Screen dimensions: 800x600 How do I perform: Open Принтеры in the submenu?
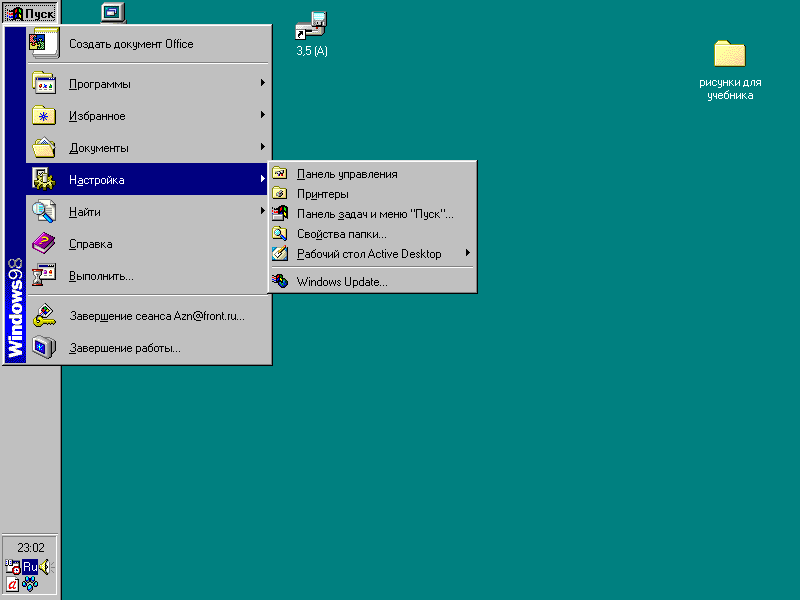coord(372,194)
